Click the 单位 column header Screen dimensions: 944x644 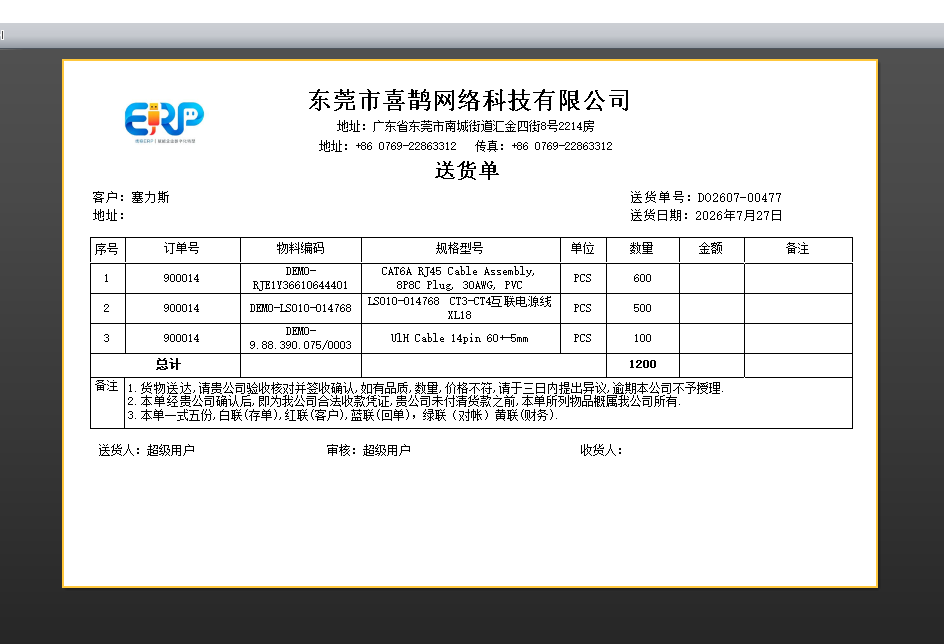(x=582, y=249)
